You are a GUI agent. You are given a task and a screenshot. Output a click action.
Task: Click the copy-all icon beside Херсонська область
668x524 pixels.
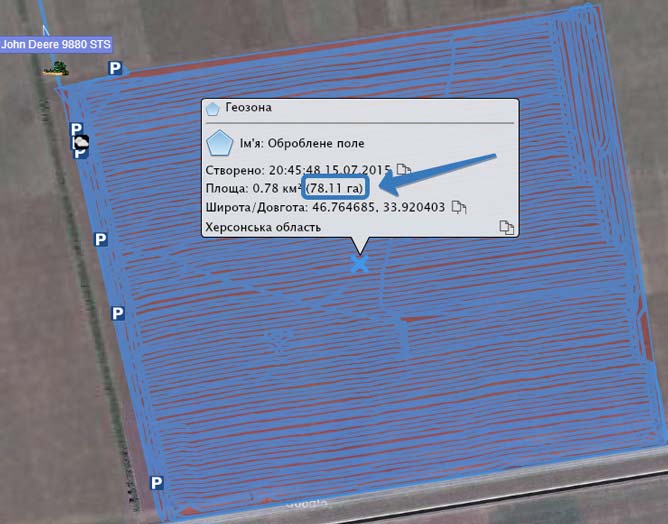click(506, 228)
